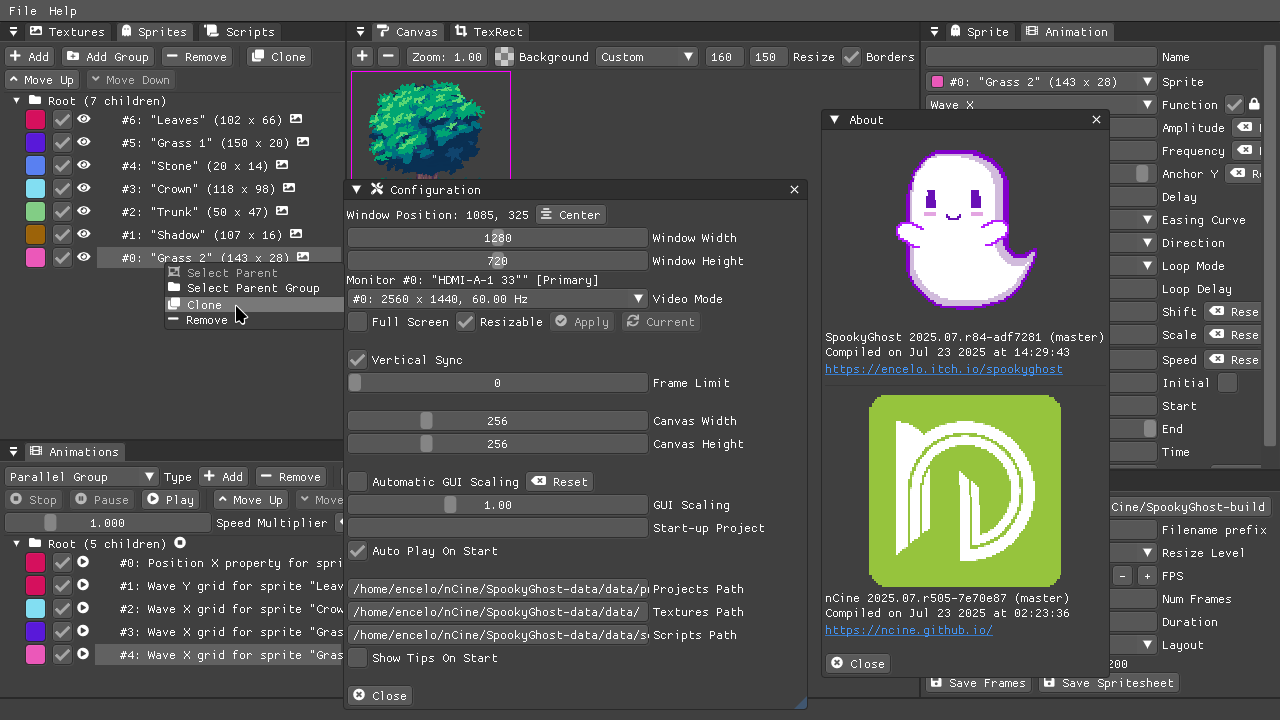Click the play icon on animation #1 row

[x=83, y=586]
